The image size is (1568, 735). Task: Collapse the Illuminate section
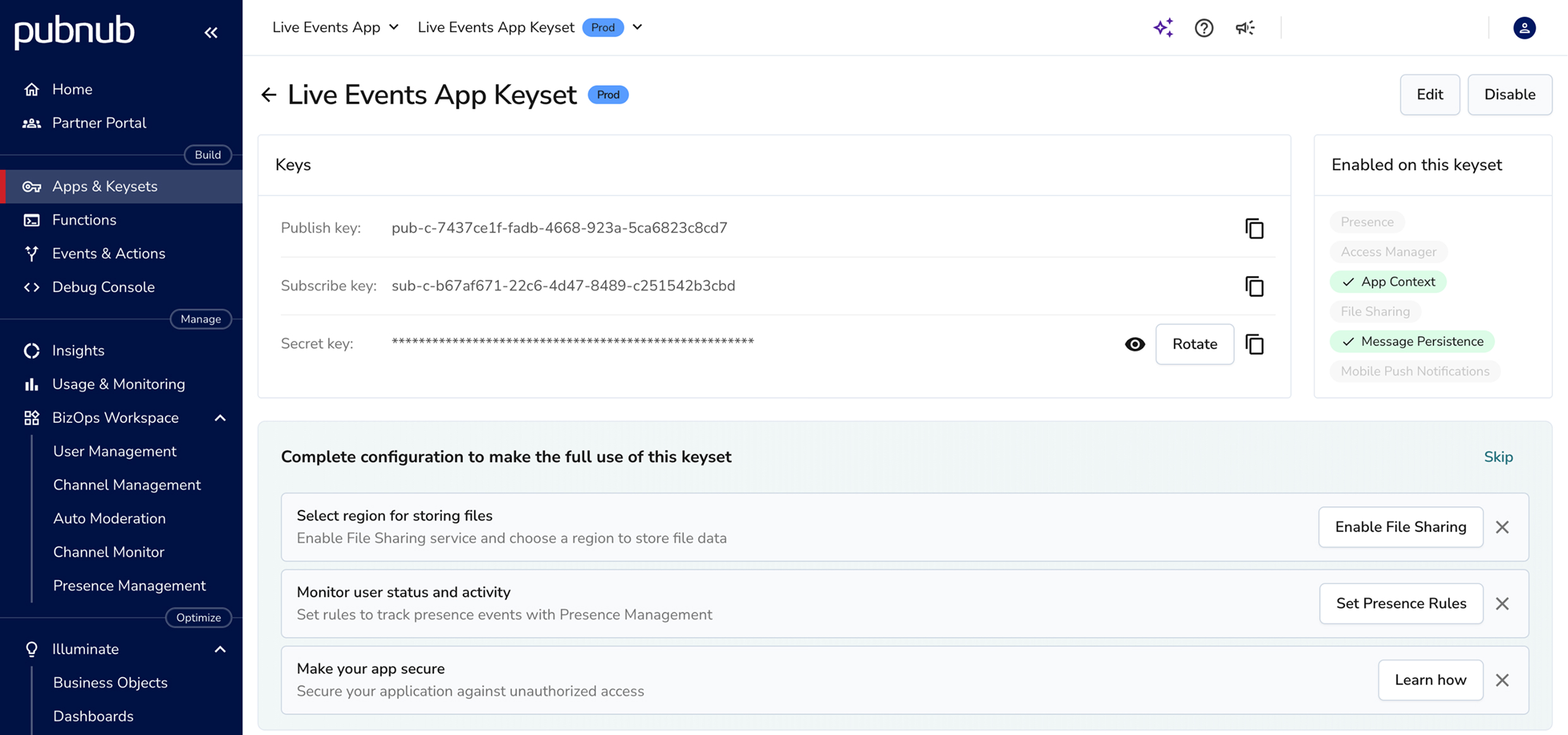click(x=220, y=649)
